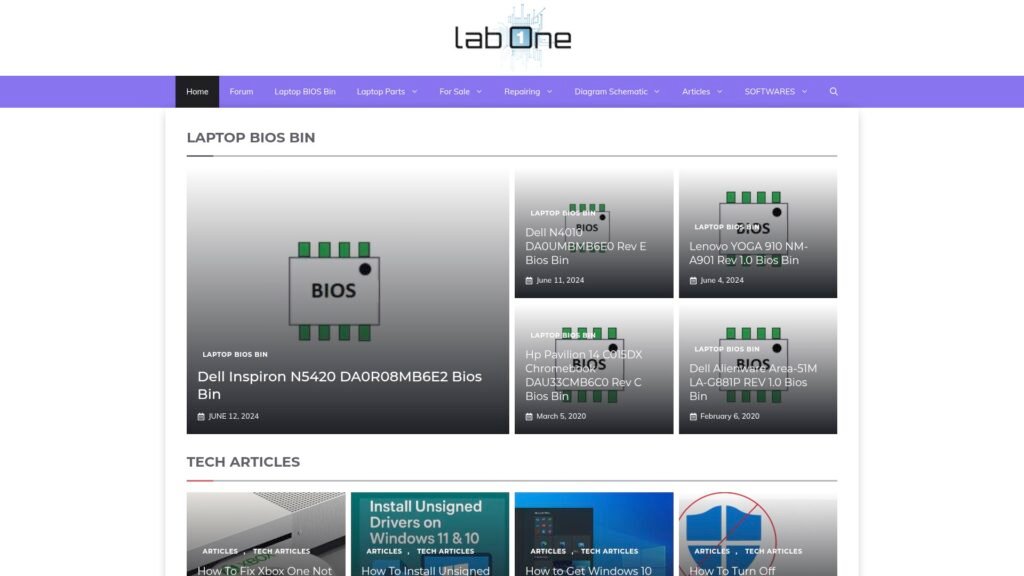Viewport: 1024px width, 576px height.
Task: Open How To Fix Xbox One article
Action: pyautogui.click(x=264, y=570)
